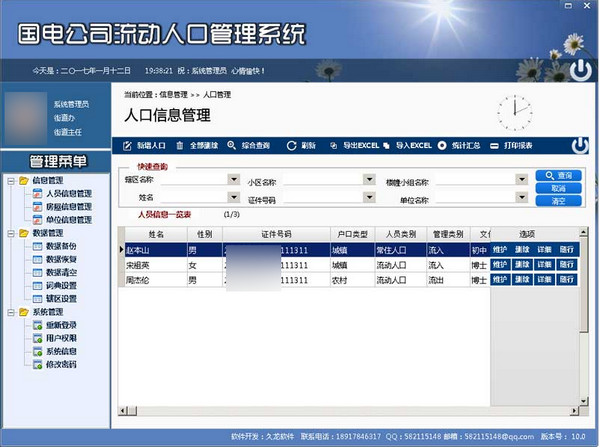The width and height of the screenshot is (600, 447).
Task: Click the 刷新 refresh icon
Action: (x=291, y=145)
